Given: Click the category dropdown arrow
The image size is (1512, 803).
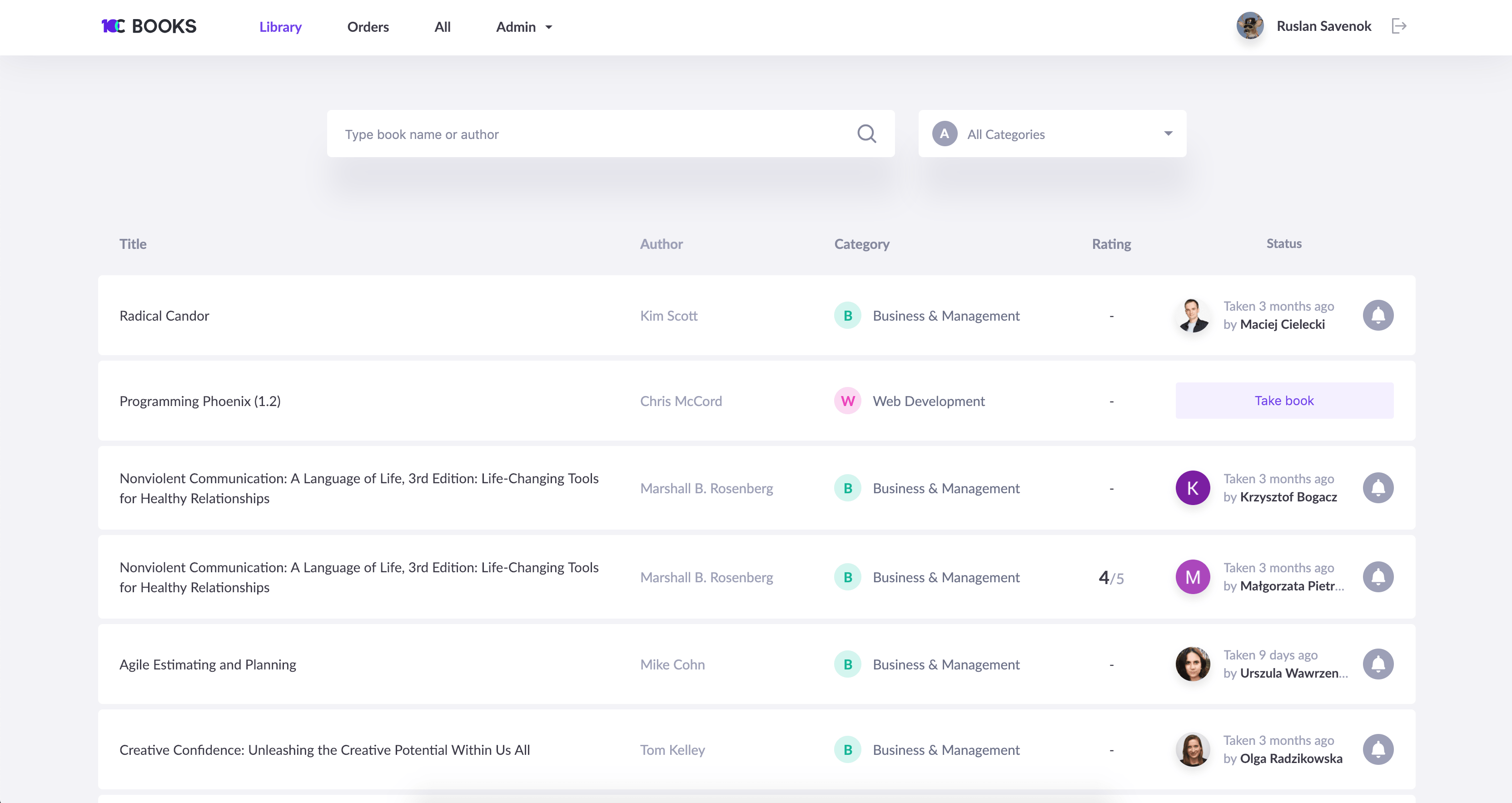Looking at the screenshot, I should pyautogui.click(x=1168, y=134).
